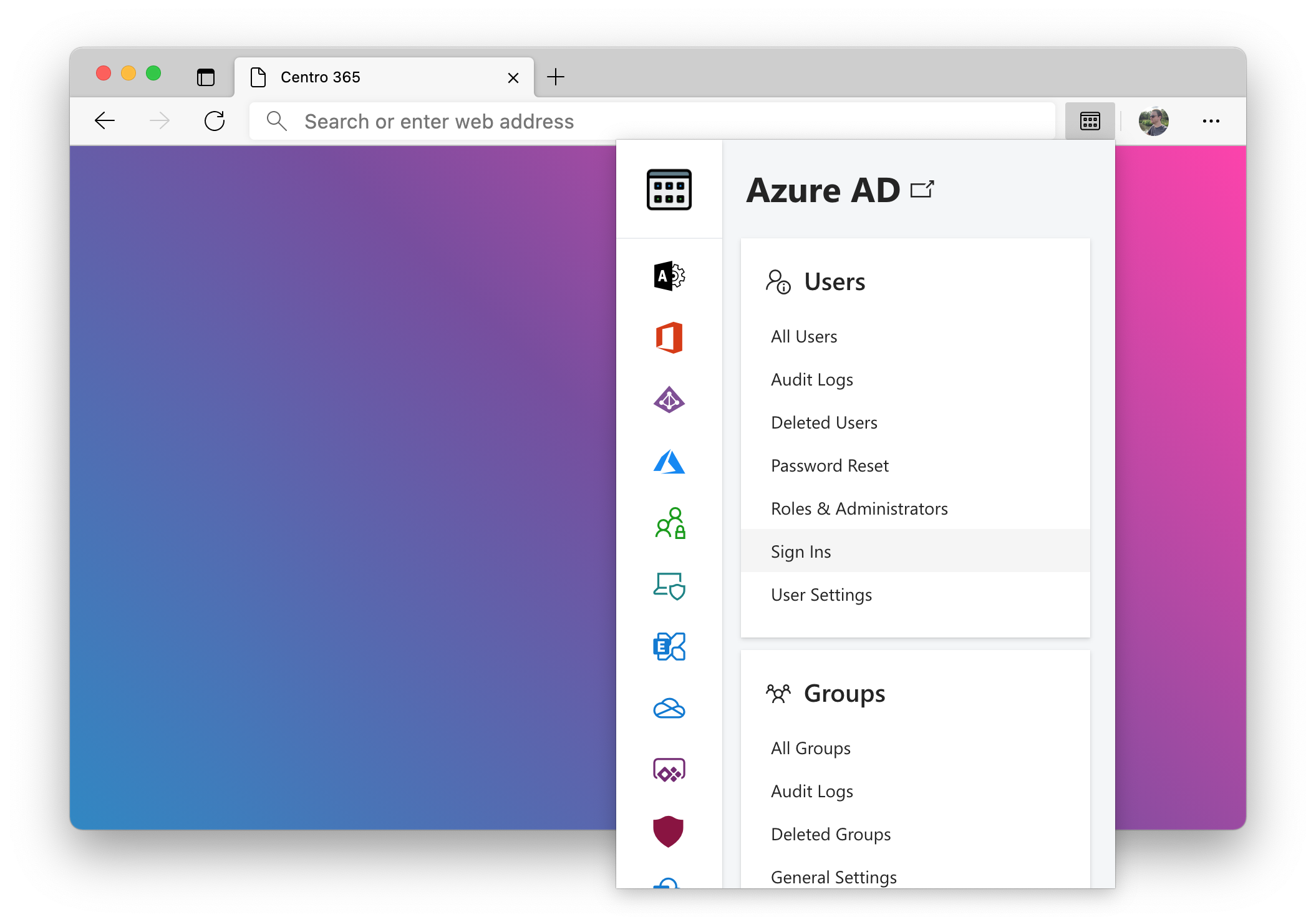The width and height of the screenshot is (1316, 922).
Task: Open the dark red shield icon
Action: coord(668,831)
